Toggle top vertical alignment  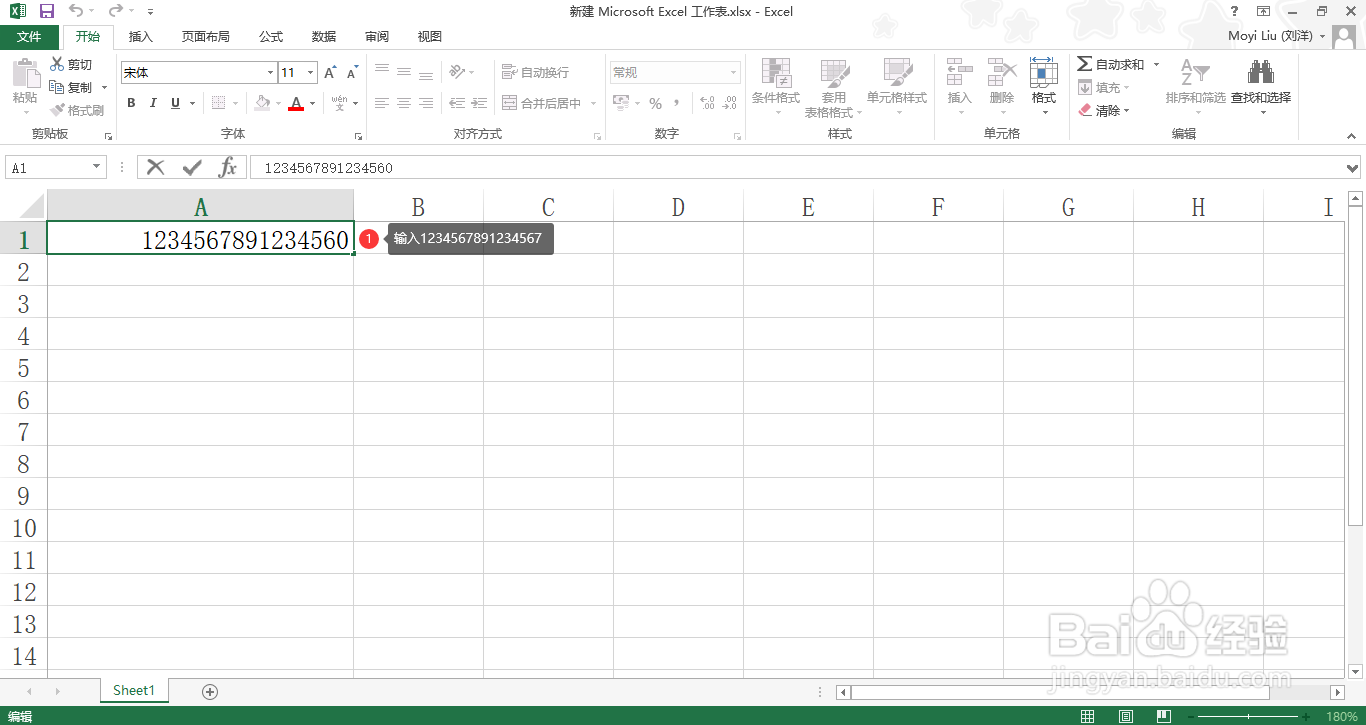[382, 72]
